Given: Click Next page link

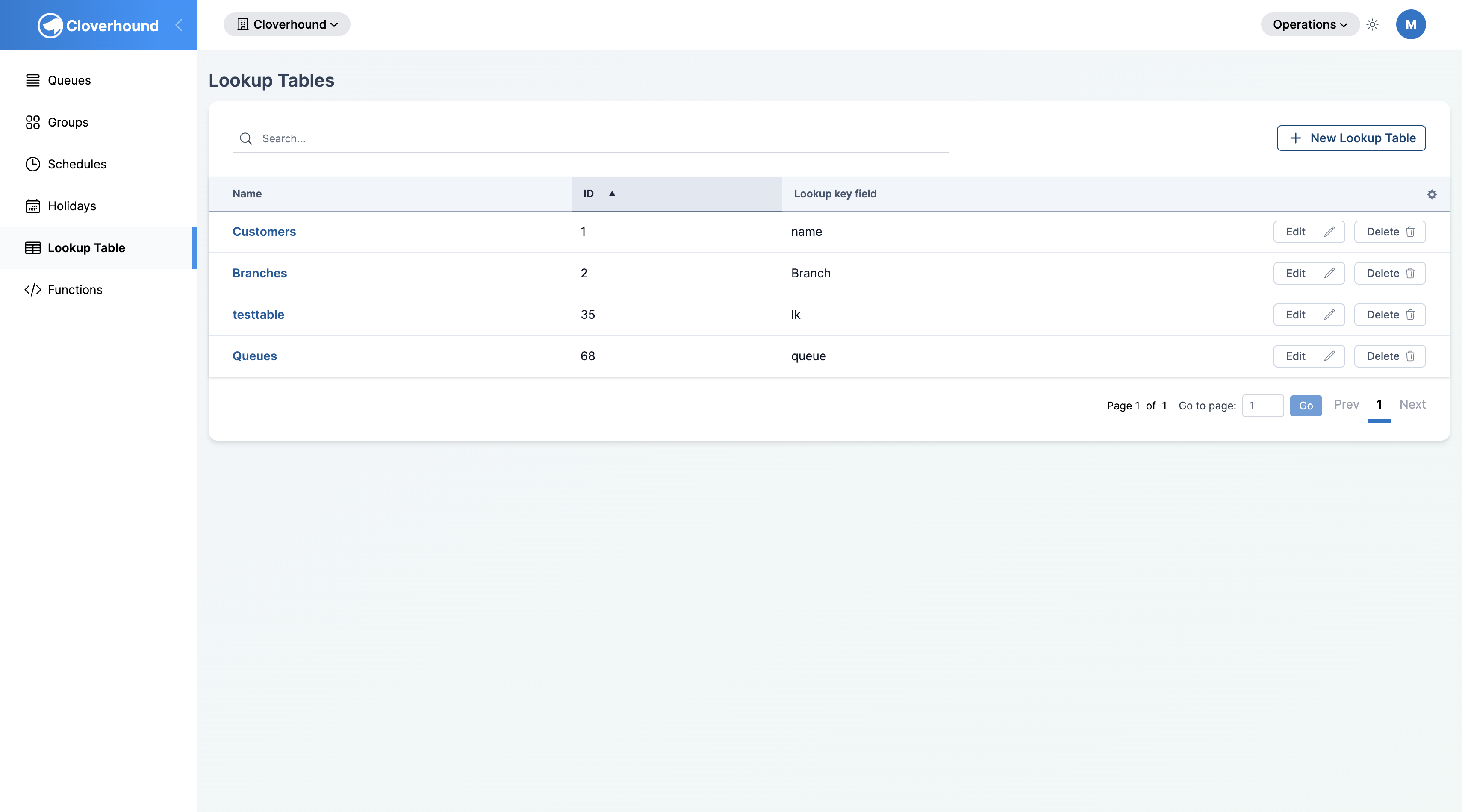Looking at the screenshot, I should [x=1412, y=405].
